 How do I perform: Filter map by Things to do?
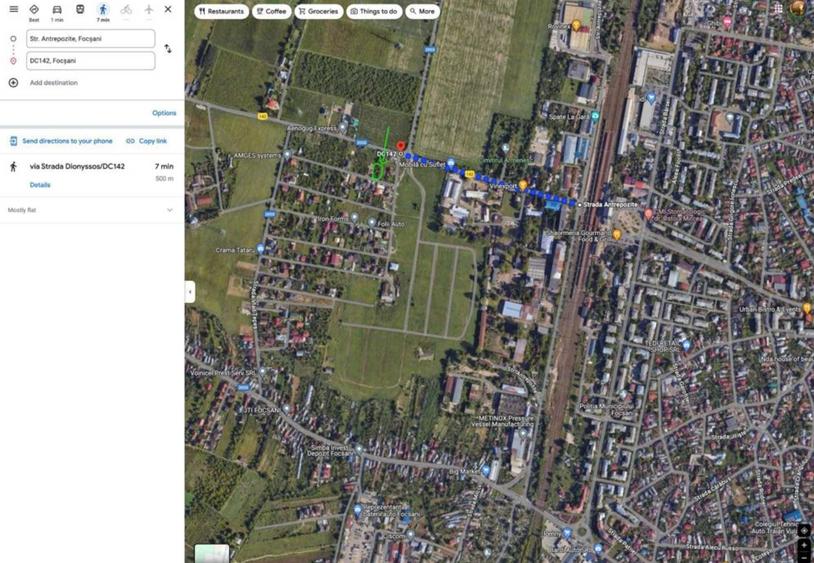[x=374, y=11]
